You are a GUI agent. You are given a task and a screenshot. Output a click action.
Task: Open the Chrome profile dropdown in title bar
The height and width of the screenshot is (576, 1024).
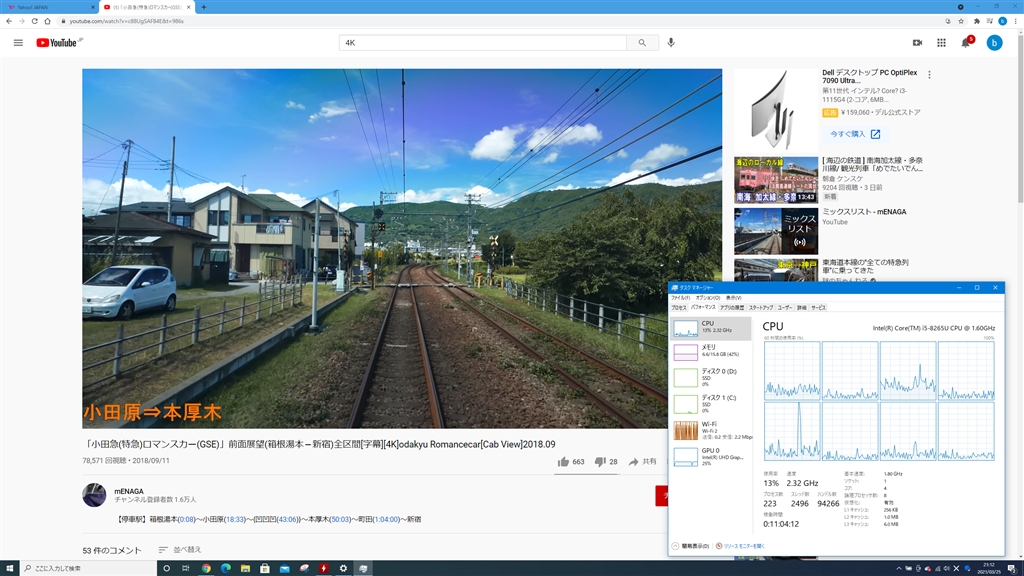coord(961,7)
